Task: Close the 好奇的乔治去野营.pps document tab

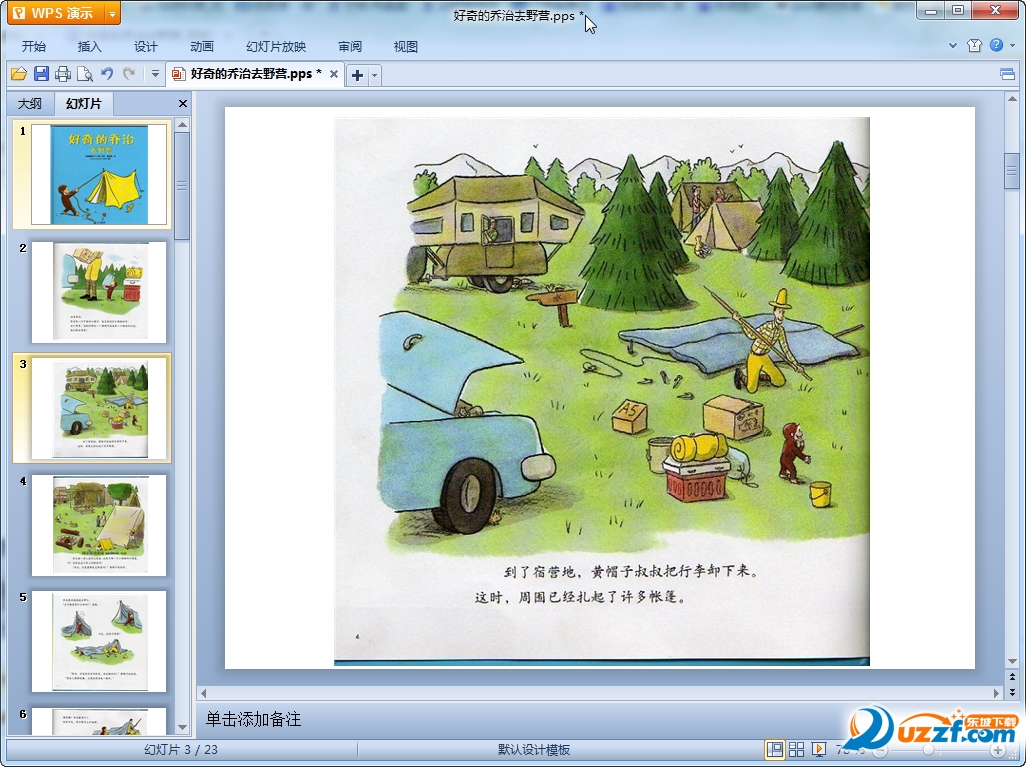Action: click(x=334, y=74)
